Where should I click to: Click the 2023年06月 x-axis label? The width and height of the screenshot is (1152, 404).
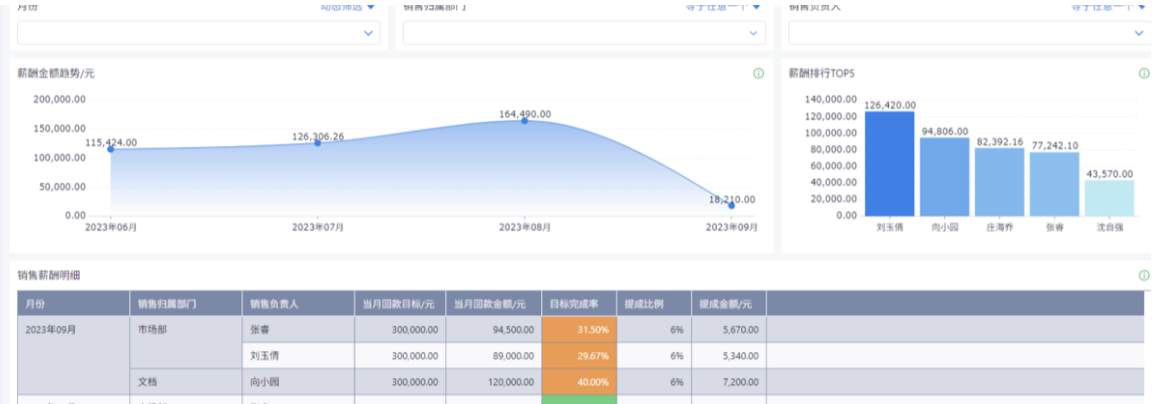pos(111,228)
